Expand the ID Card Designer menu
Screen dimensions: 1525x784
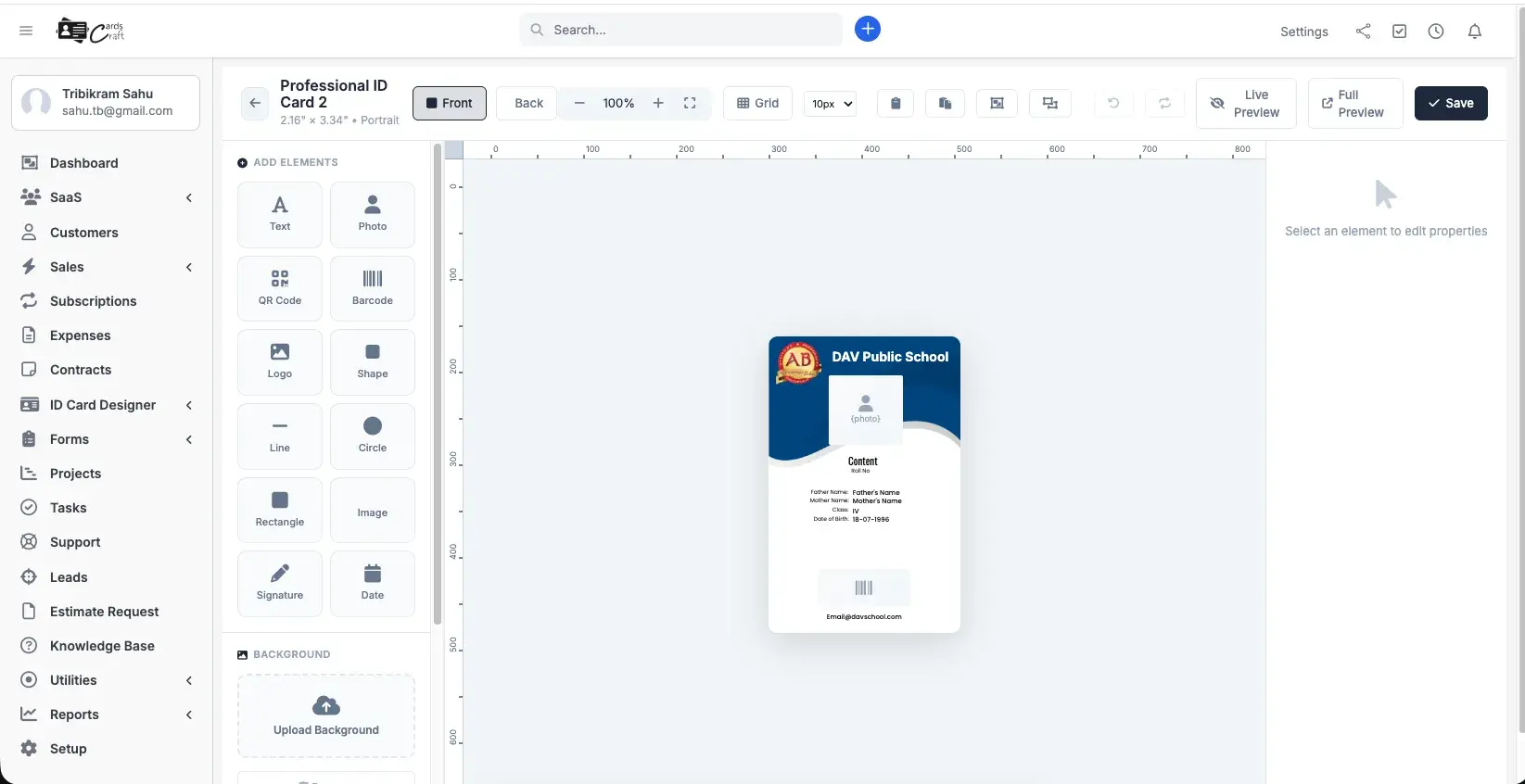pos(108,405)
